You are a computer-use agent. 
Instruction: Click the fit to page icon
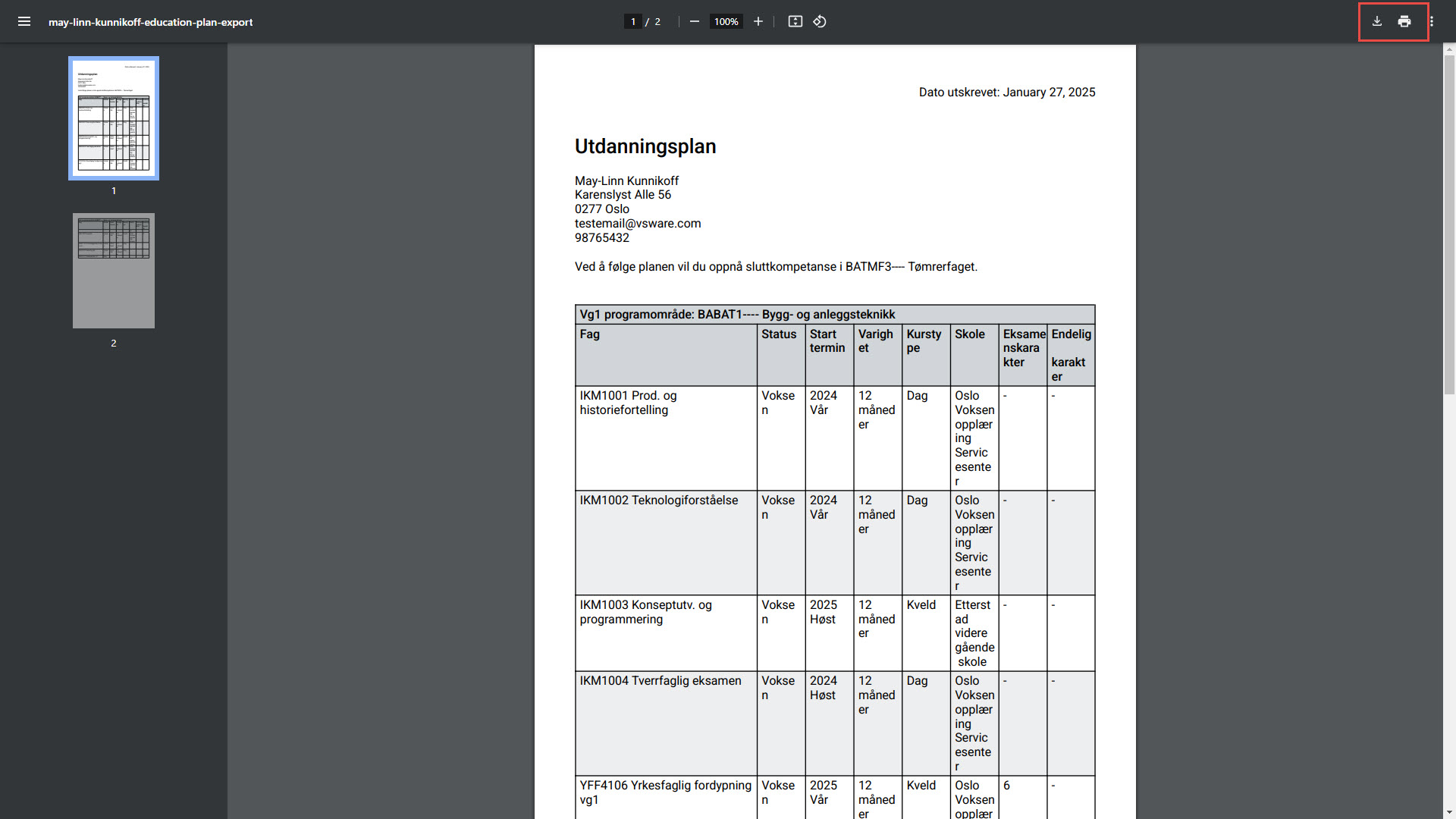tap(795, 21)
